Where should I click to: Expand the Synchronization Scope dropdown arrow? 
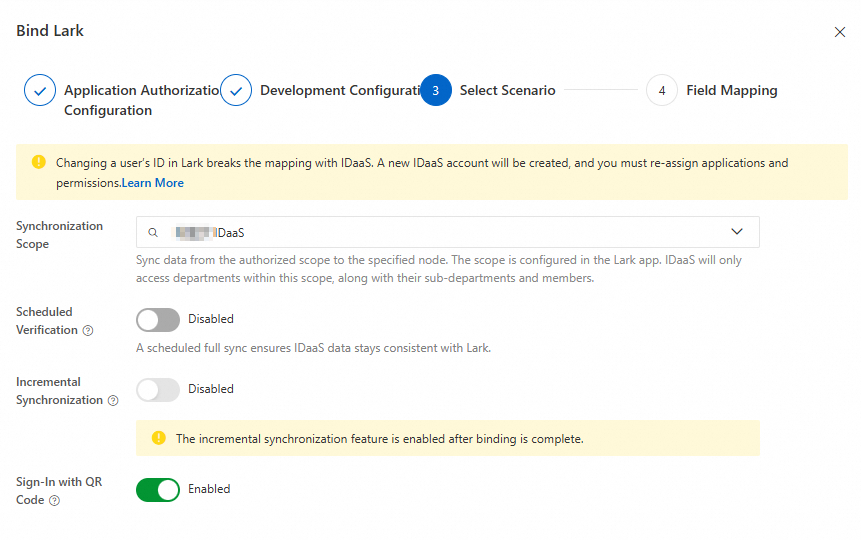coord(737,232)
